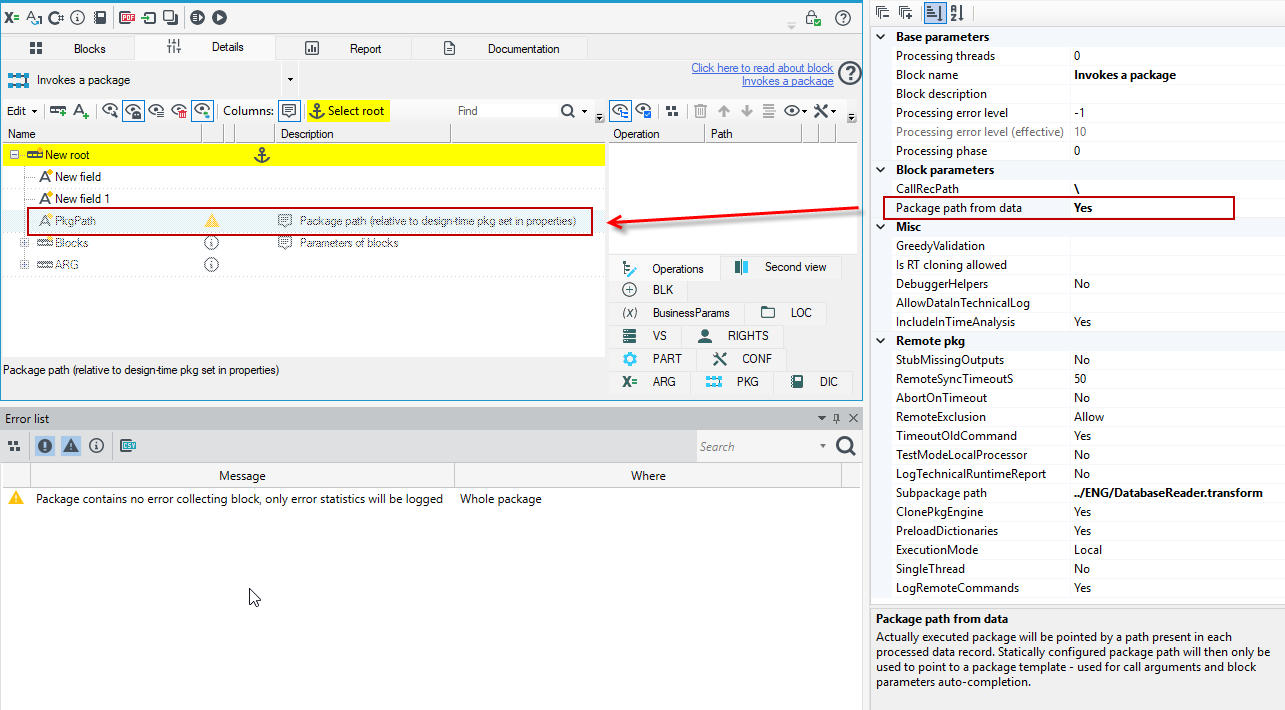1285x710 pixels.
Task: Expand the ARG tree node
Action: (24, 265)
